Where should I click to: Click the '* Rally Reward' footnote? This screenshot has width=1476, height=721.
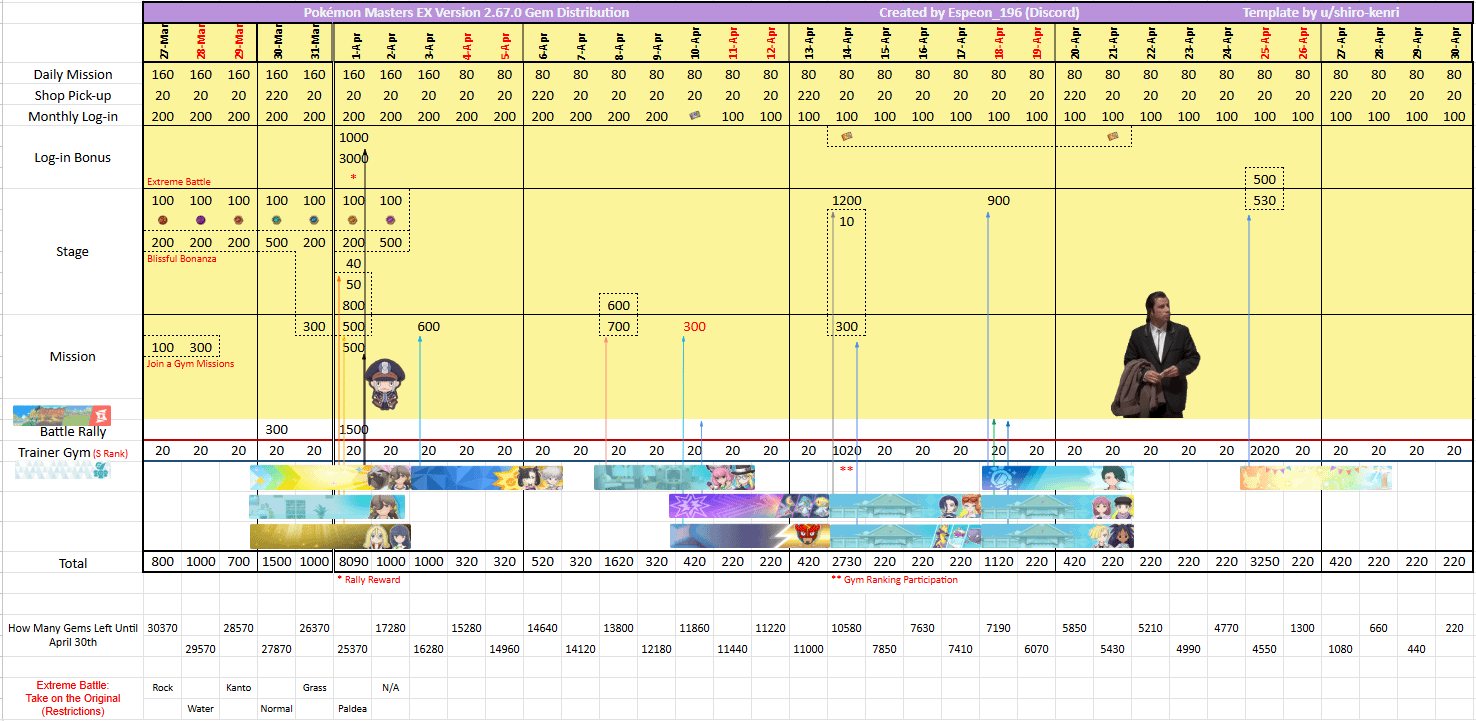(369, 580)
